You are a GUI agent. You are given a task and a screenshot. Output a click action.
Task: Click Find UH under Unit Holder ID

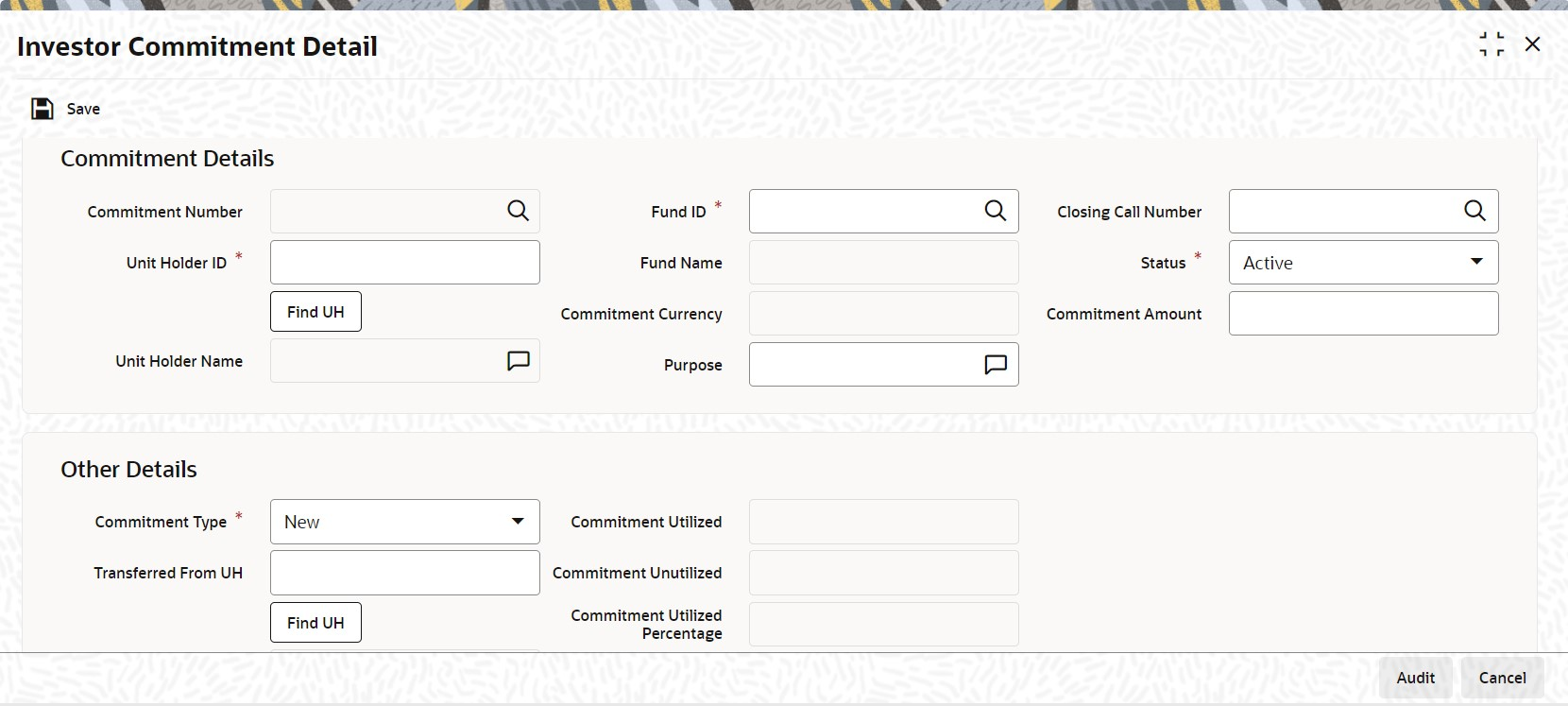pyautogui.click(x=315, y=312)
